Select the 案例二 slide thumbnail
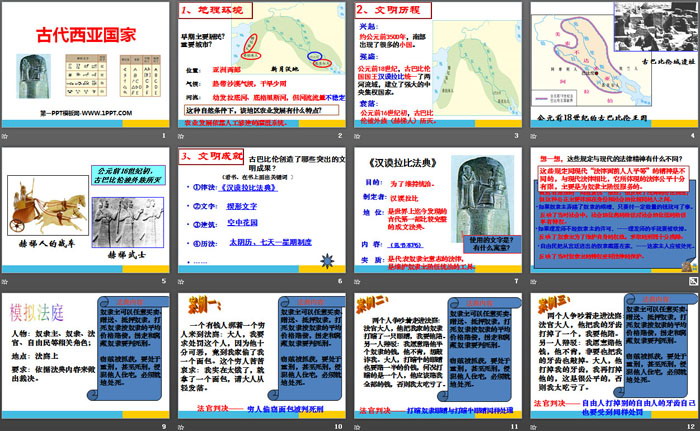Viewport: 700px width, 431px height. [438, 356]
